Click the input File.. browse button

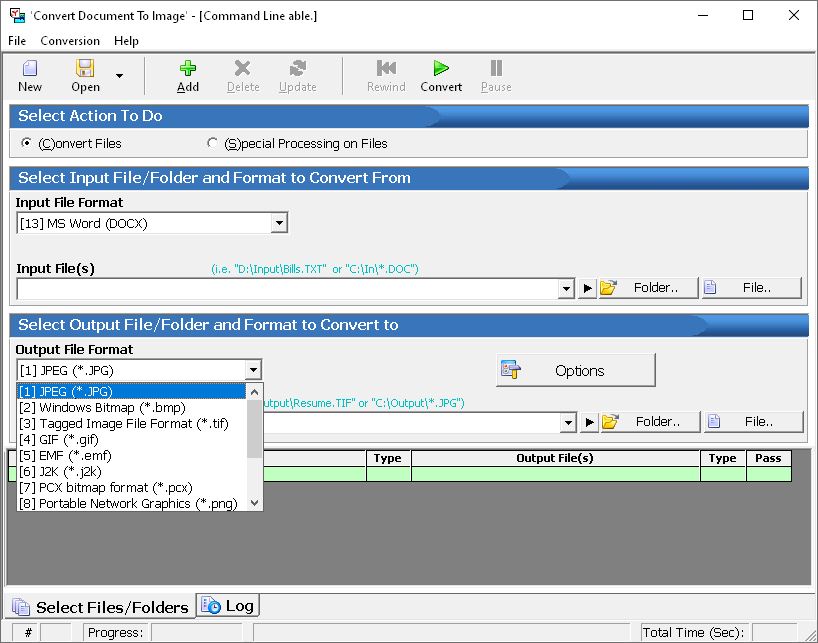751,288
